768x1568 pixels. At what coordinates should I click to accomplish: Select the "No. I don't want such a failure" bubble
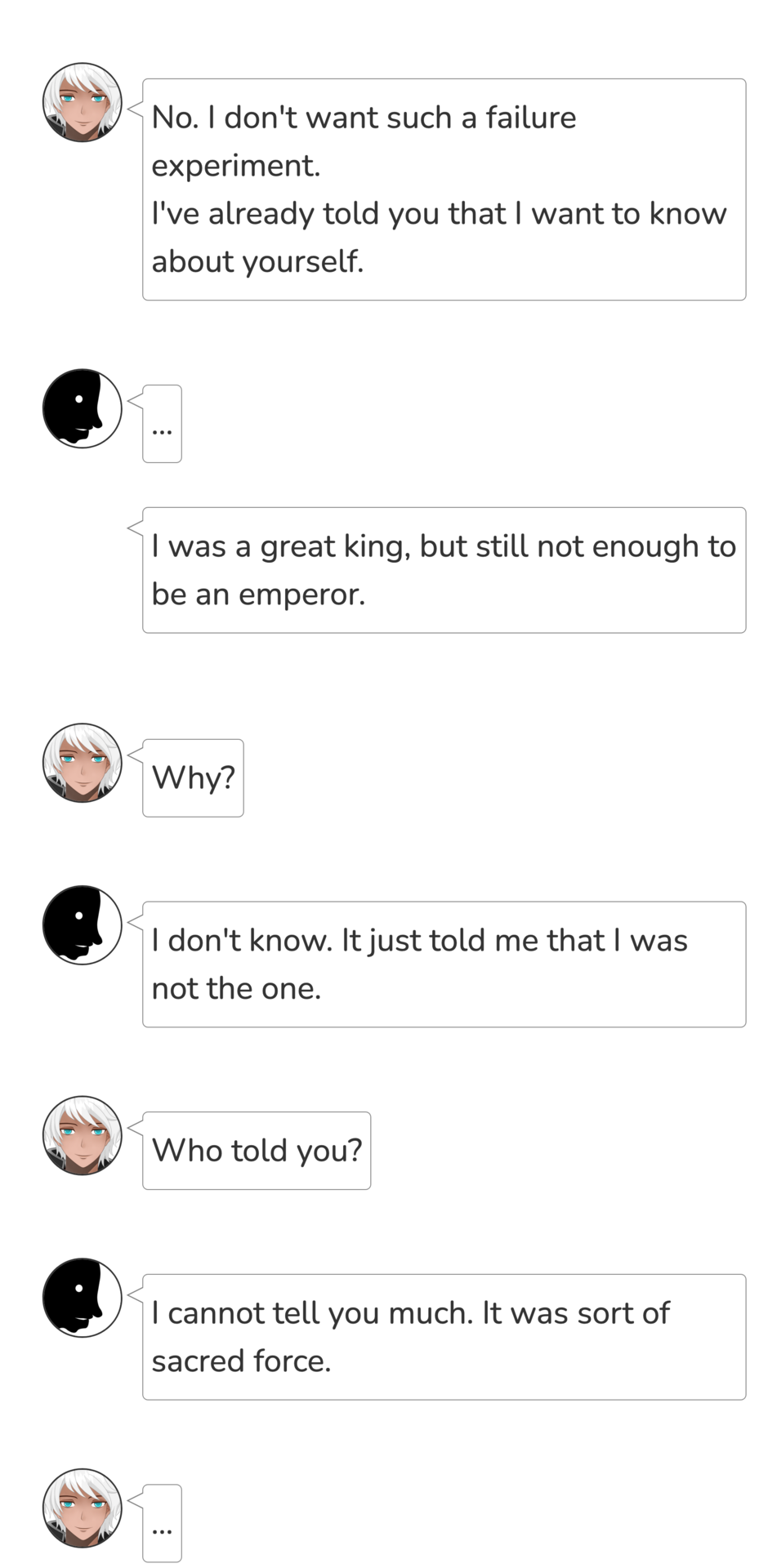coord(444,189)
